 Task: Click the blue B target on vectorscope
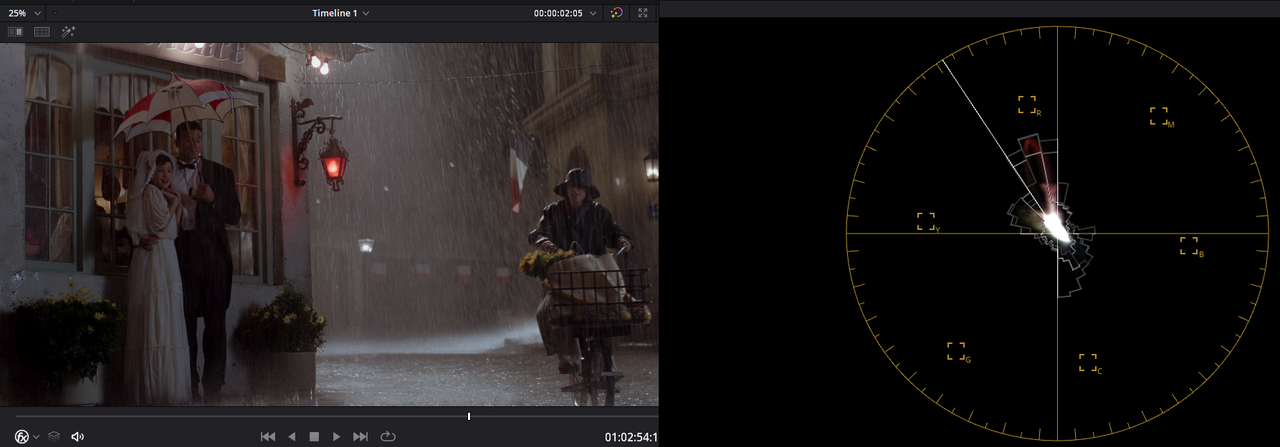[1188, 245]
